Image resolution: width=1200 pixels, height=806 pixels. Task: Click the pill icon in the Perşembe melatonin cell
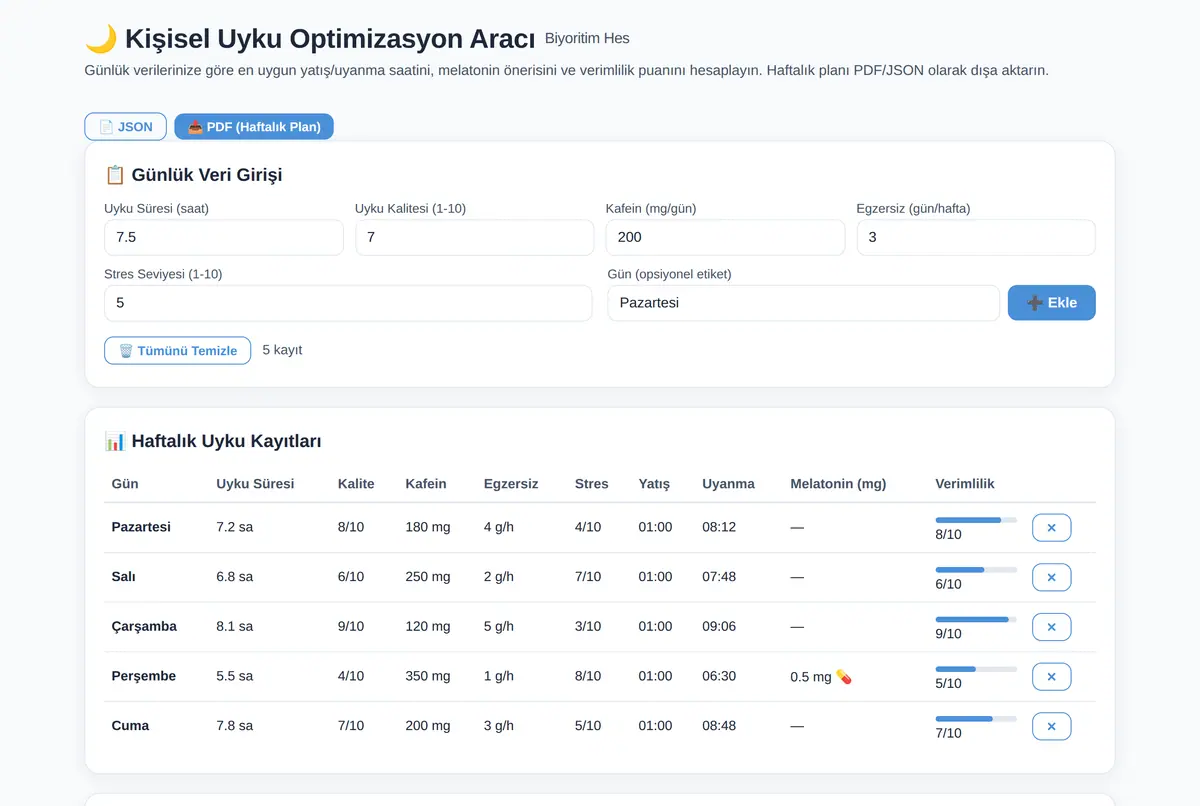pos(844,677)
